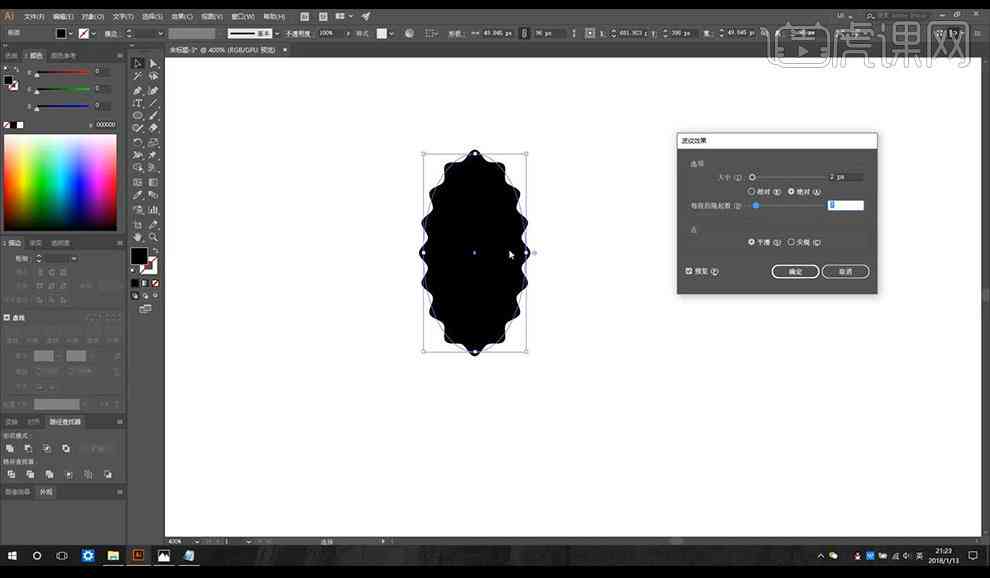Select the Selection tool (black arrow)
The height and width of the screenshot is (578, 990).
pyautogui.click(x=138, y=63)
